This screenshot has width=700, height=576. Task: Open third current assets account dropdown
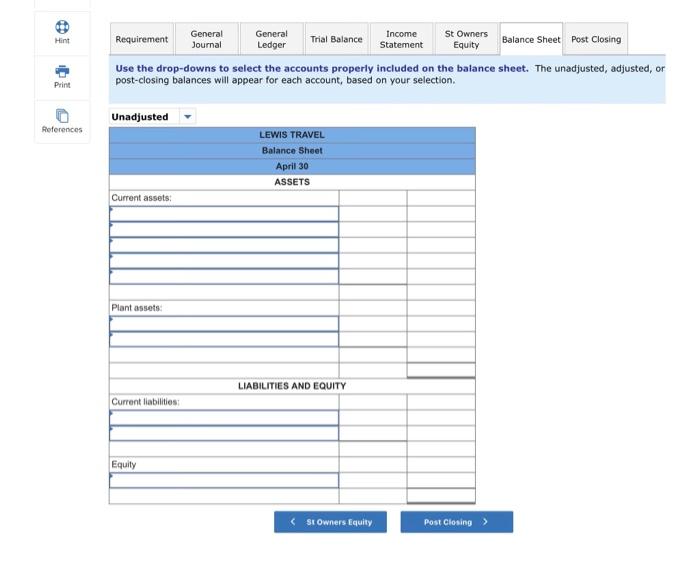tap(224, 245)
